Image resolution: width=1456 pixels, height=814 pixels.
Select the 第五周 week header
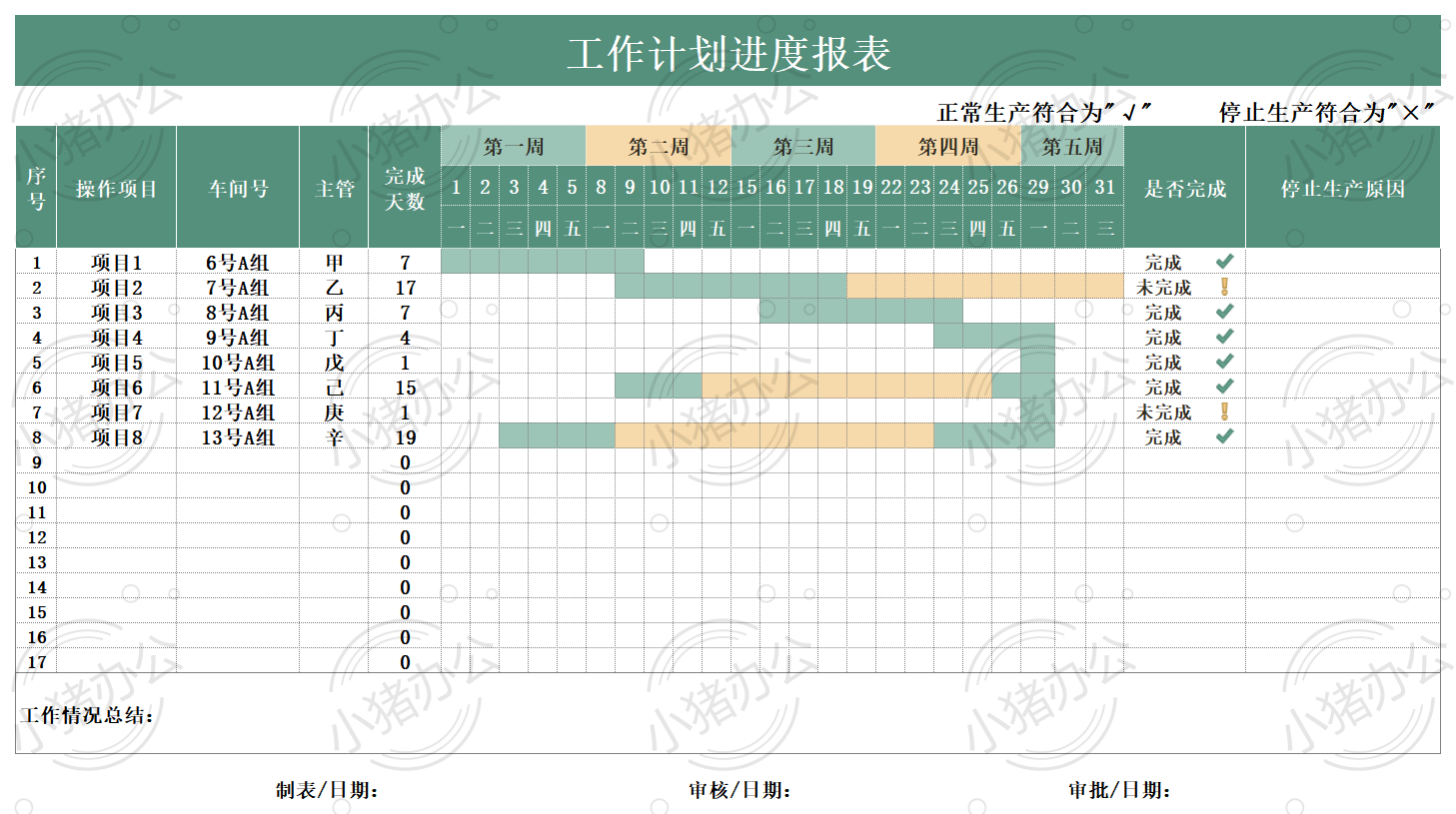tap(1072, 147)
